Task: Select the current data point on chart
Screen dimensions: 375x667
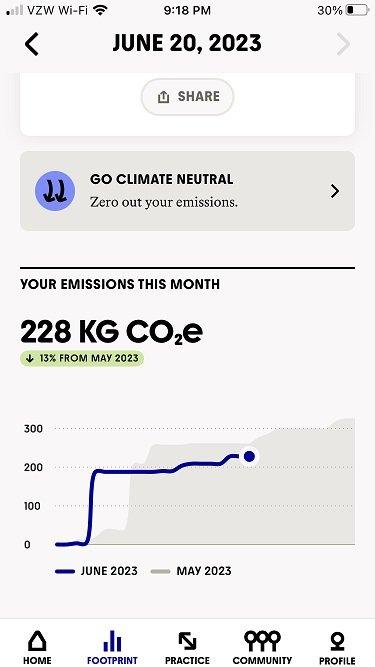Action: click(249, 456)
